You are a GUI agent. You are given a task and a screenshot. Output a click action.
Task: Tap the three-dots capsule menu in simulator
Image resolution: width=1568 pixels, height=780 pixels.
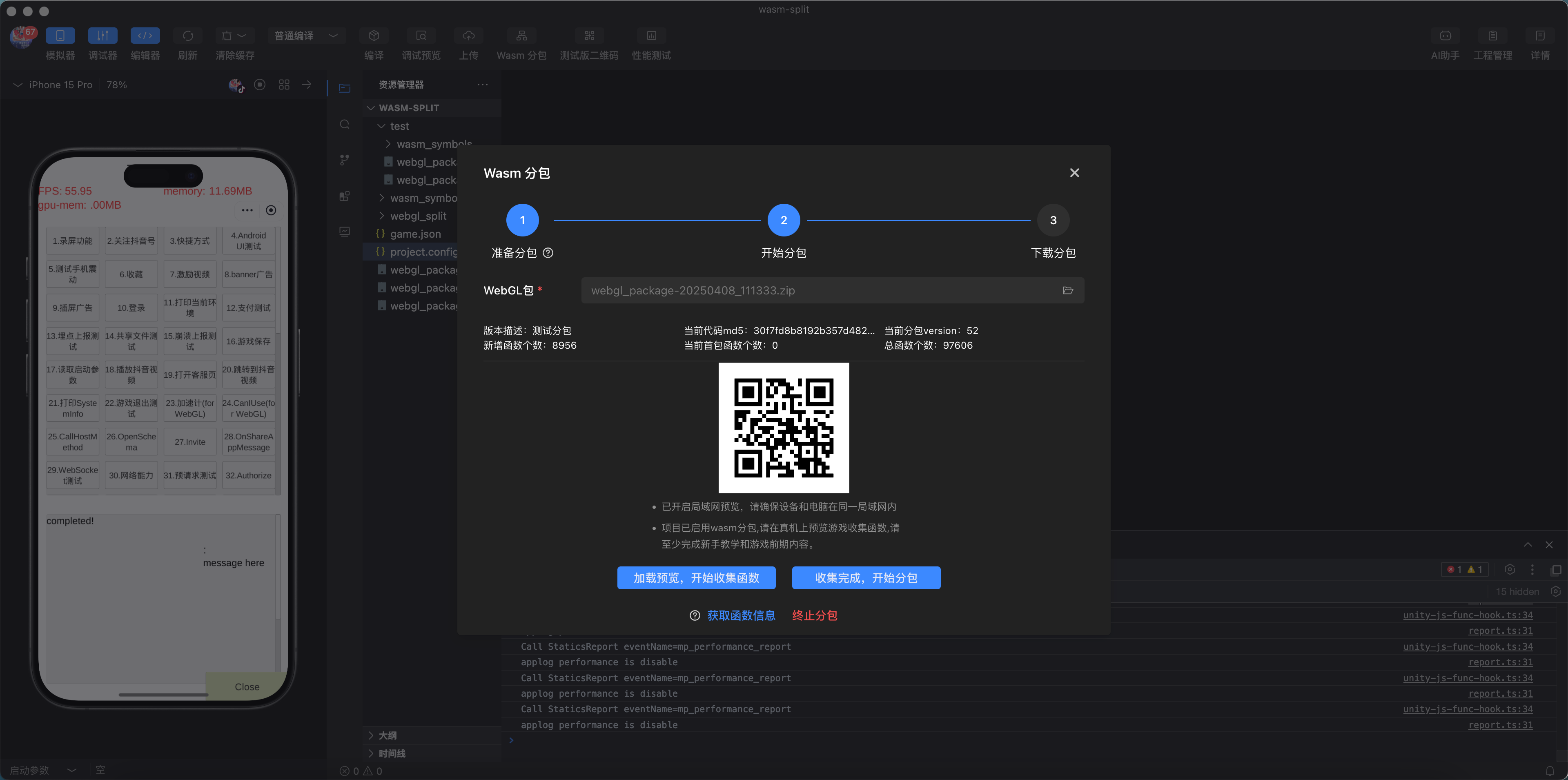[x=247, y=210]
